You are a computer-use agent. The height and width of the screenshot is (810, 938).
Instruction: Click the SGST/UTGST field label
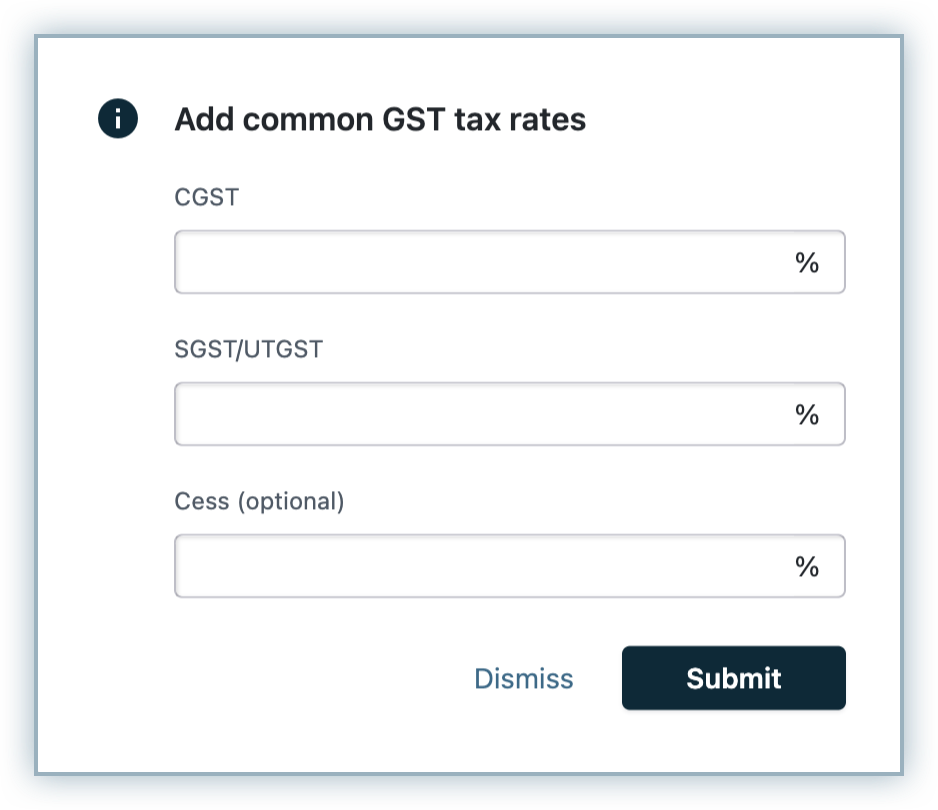[249, 349]
